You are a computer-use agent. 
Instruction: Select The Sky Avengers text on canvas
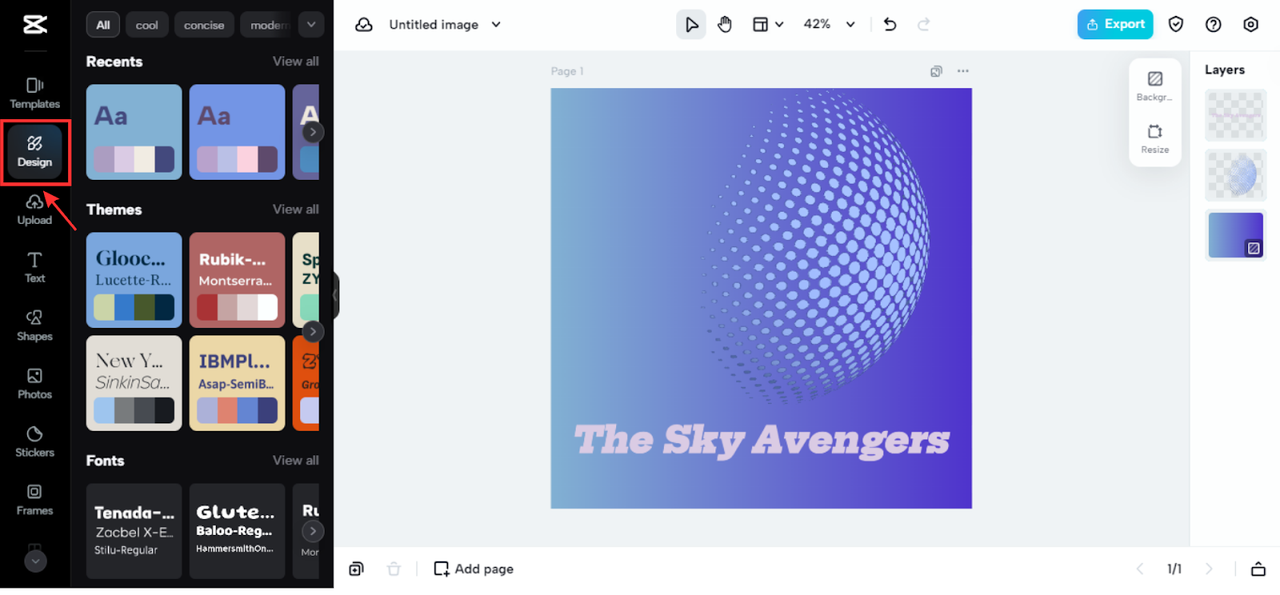[x=761, y=440]
